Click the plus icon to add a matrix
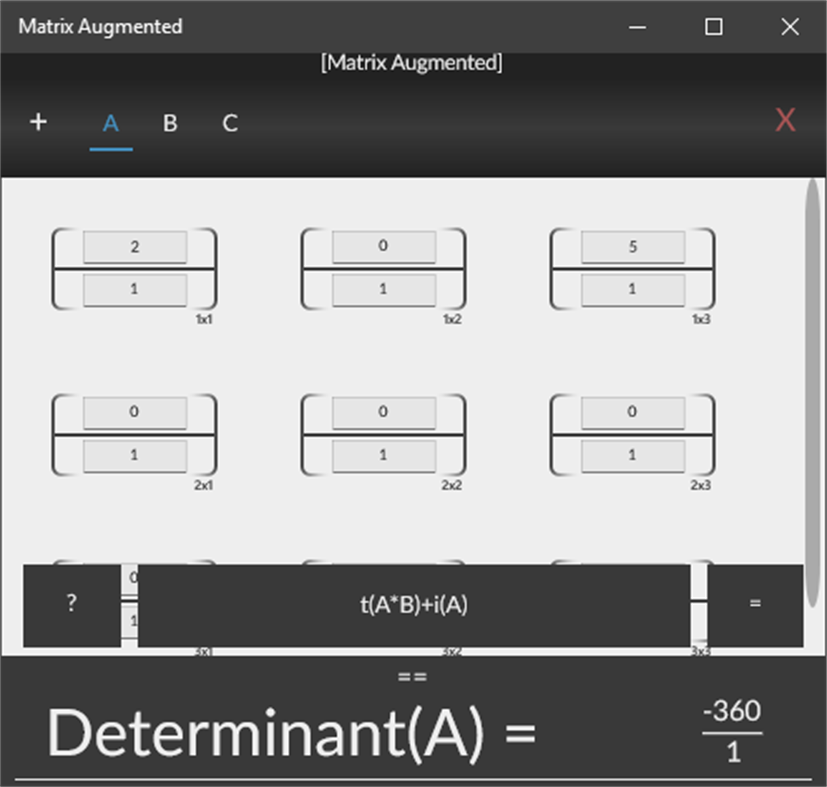This screenshot has width=827, height=787. tap(38, 122)
